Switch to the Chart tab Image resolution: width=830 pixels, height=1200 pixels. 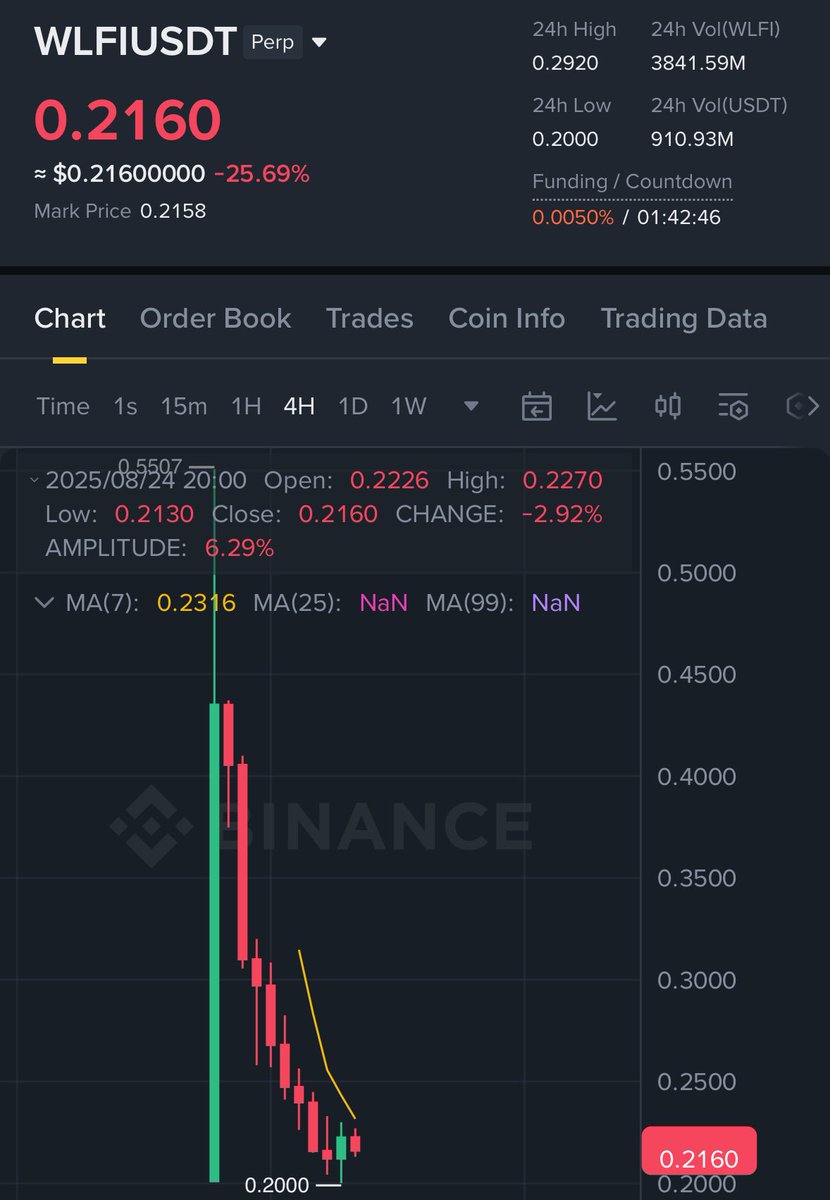point(70,318)
